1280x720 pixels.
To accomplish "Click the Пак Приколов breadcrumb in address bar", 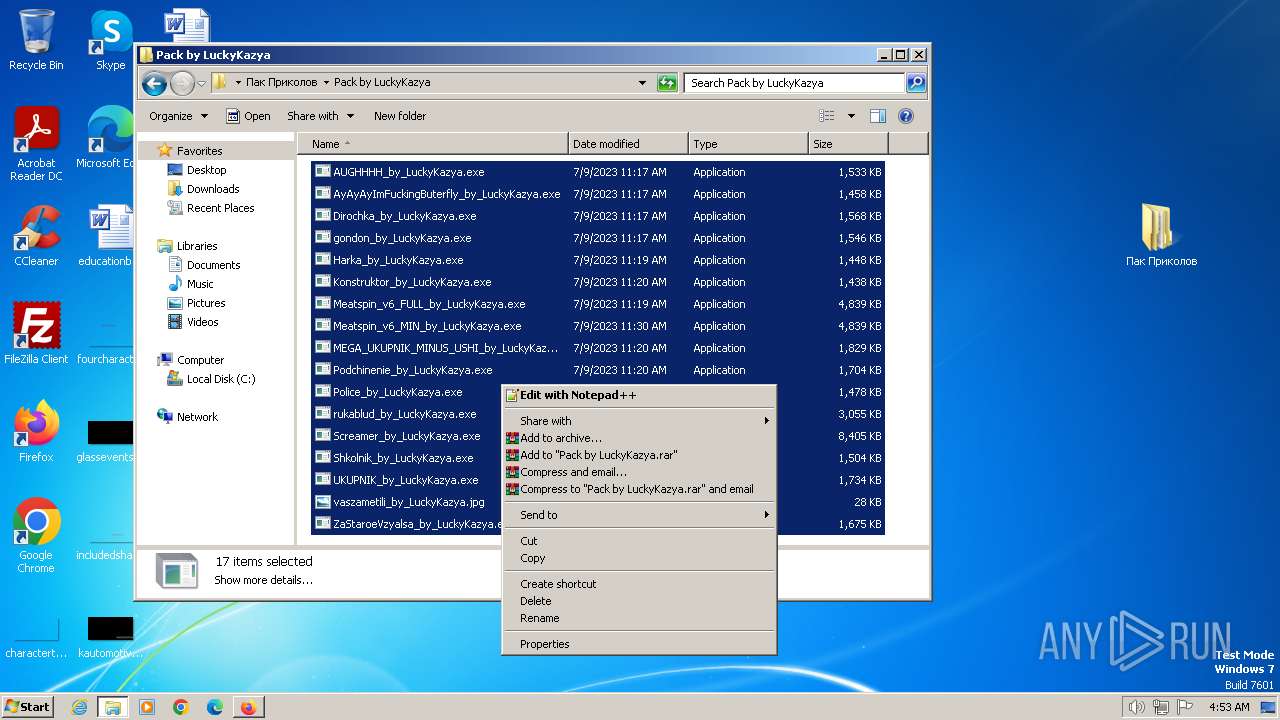I will coord(281,83).
